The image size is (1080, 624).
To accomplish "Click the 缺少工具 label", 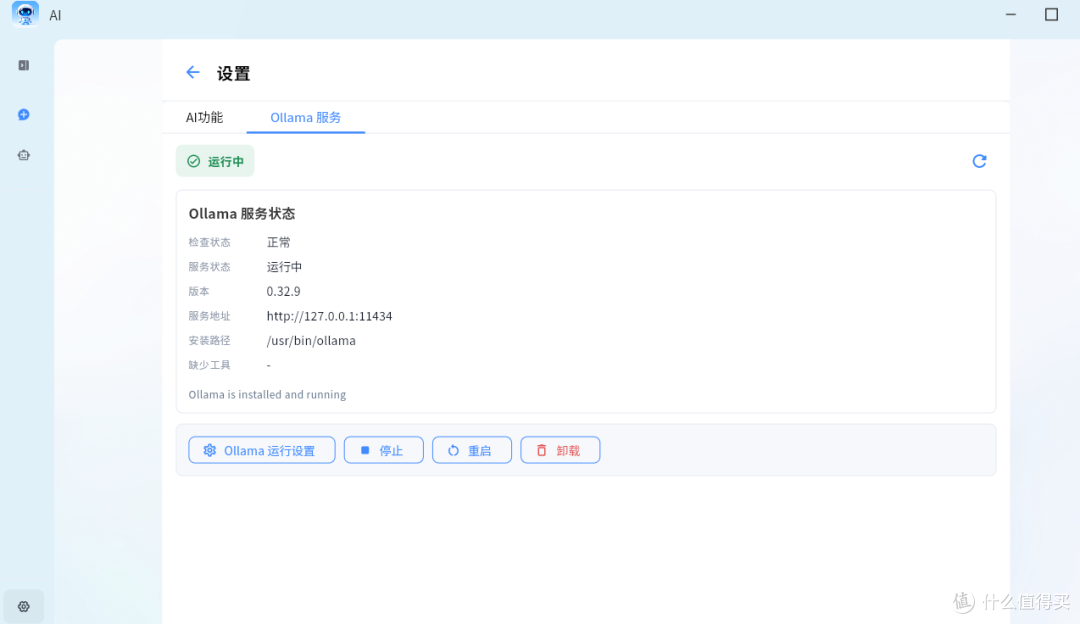I will (x=209, y=365).
